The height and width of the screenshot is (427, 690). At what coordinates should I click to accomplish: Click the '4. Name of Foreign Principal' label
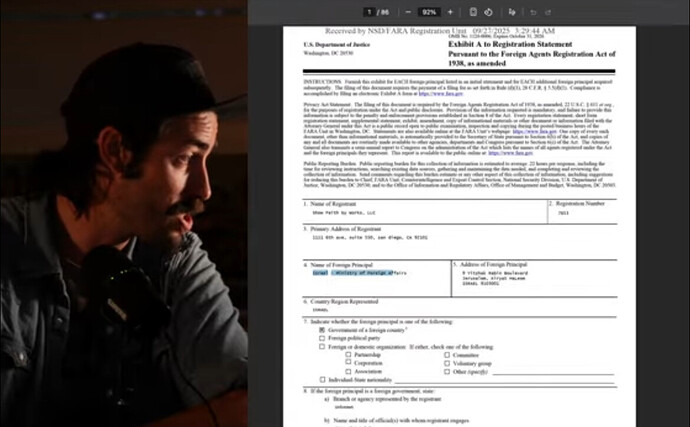click(x=338, y=265)
